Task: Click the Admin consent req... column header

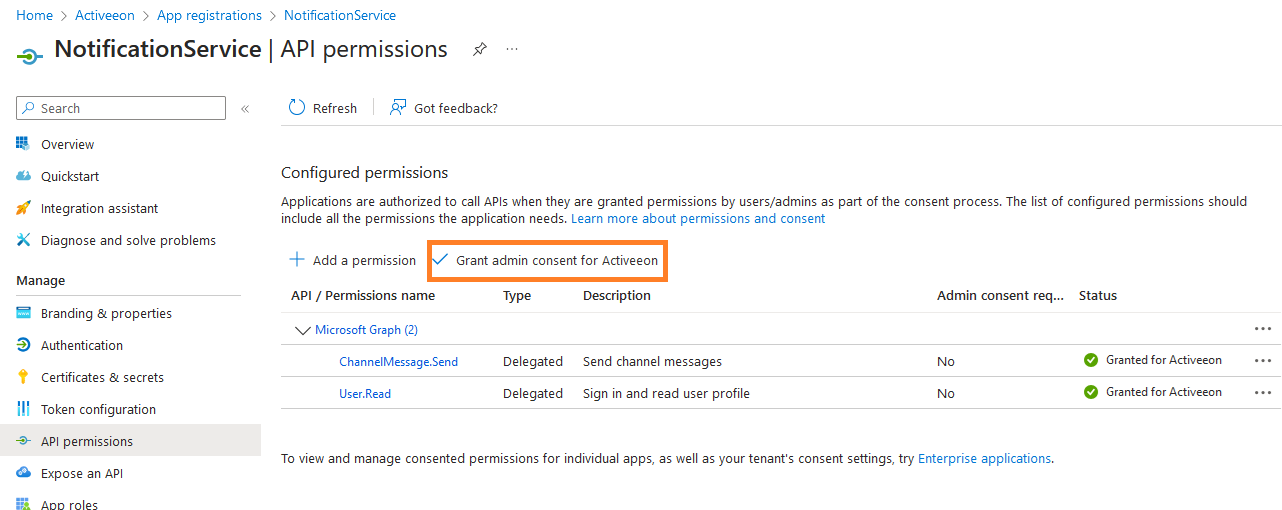Action: [x=1001, y=295]
